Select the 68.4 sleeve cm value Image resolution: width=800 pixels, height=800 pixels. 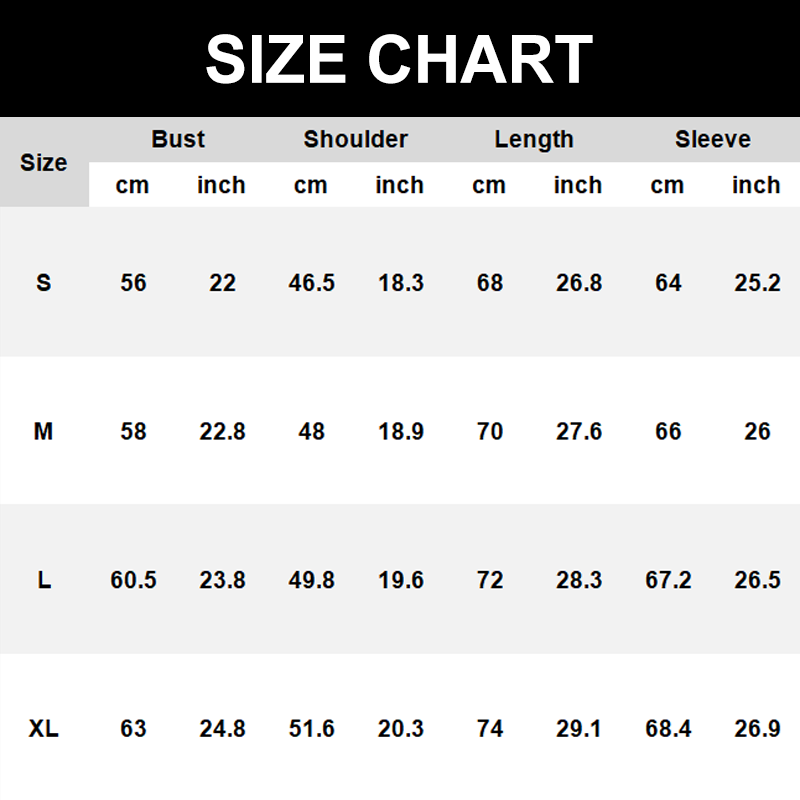(668, 729)
